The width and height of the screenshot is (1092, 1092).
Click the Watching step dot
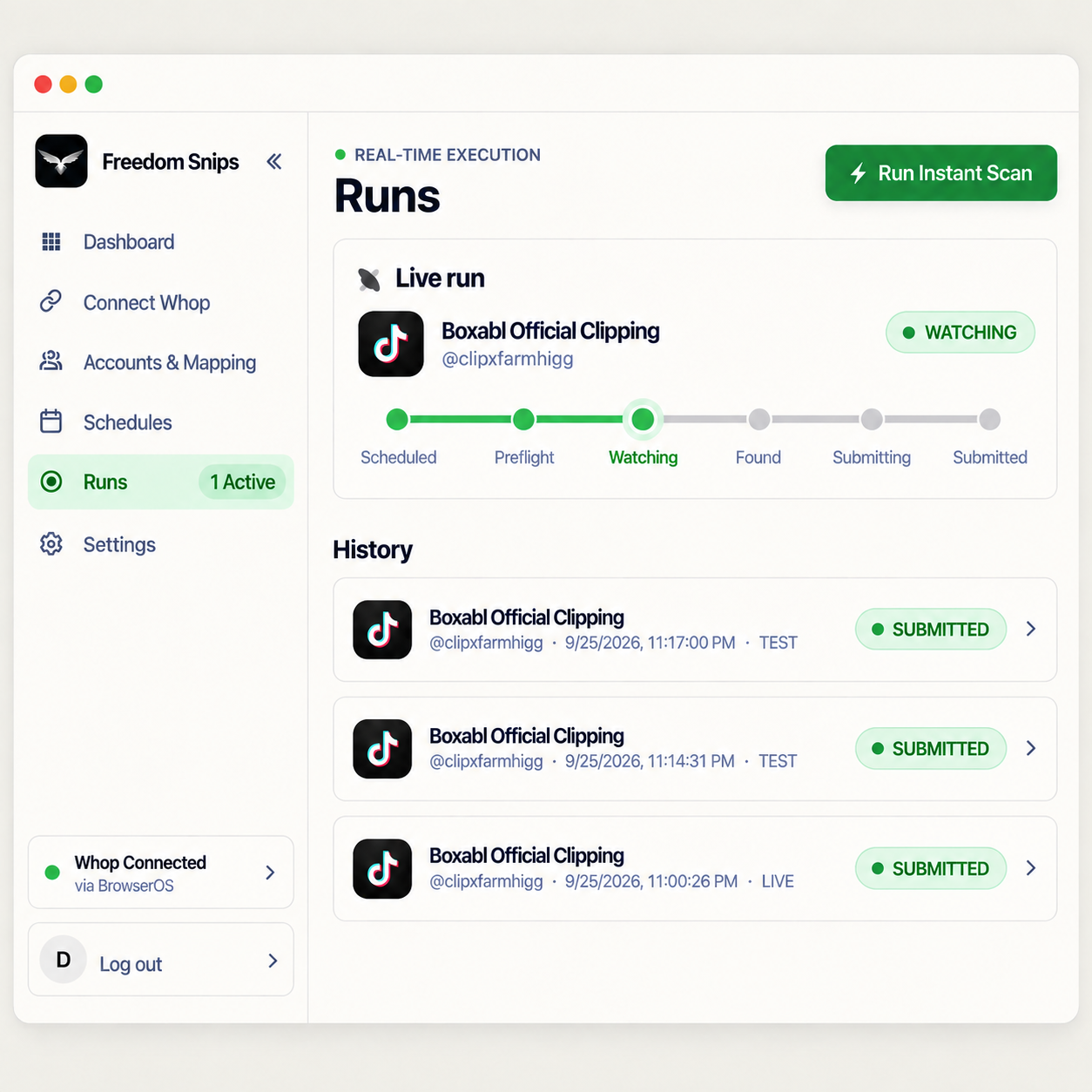click(643, 420)
